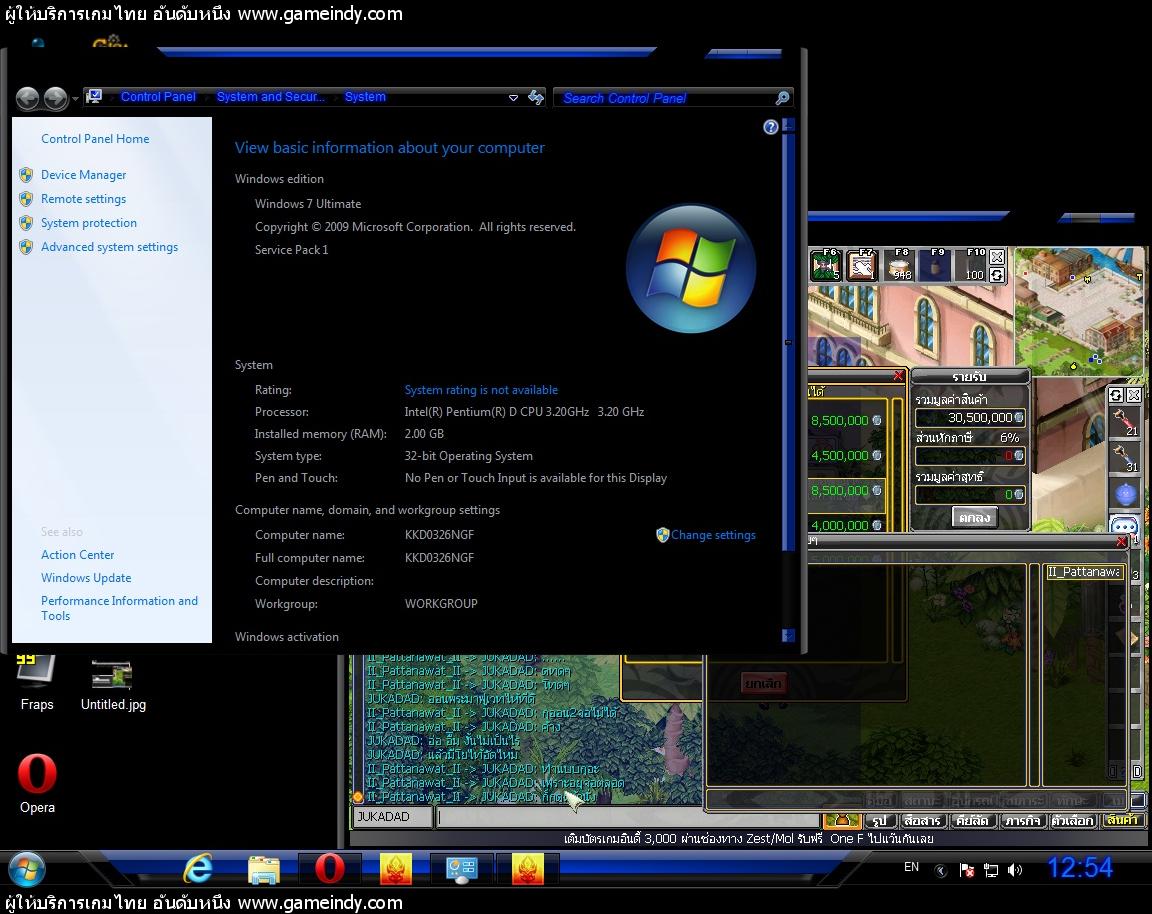Open the รูป tab in the game bar
This screenshot has width=1152, height=914.
point(880,820)
